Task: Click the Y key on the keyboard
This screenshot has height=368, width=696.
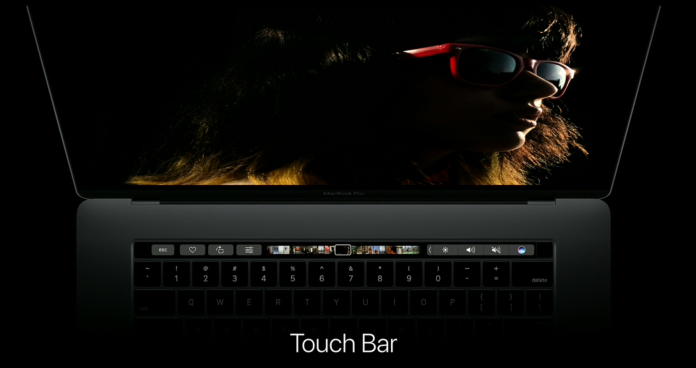Action: click(336, 303)
